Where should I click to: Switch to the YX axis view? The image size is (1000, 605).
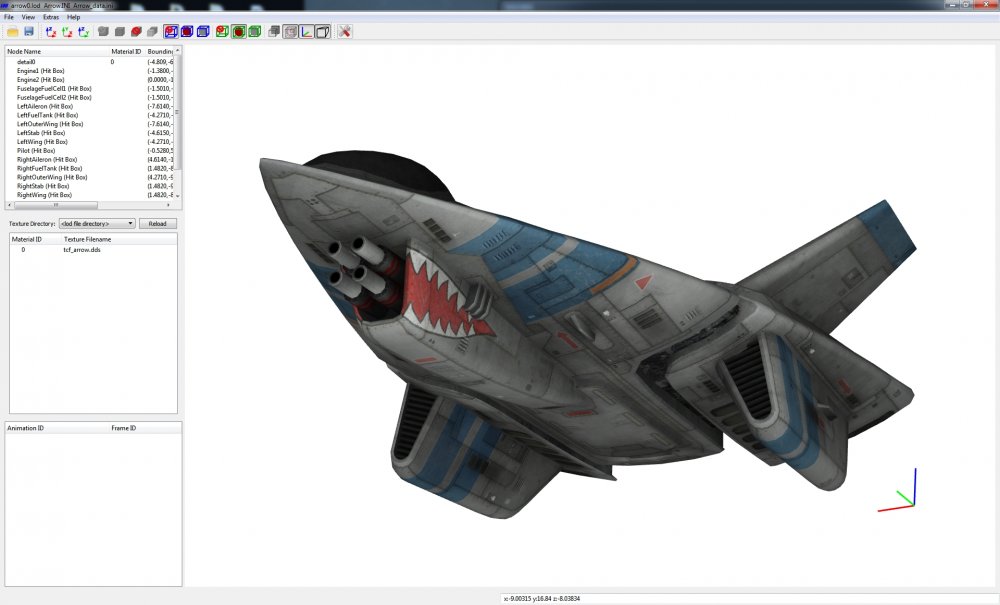click(67, 31)
